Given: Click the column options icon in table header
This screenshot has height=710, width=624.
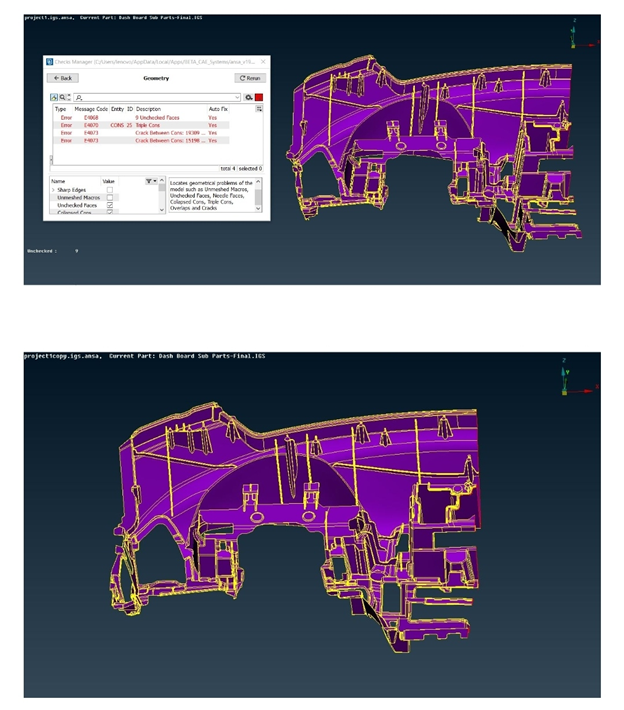Looking at the screenshot, I should tap(260, 109).
